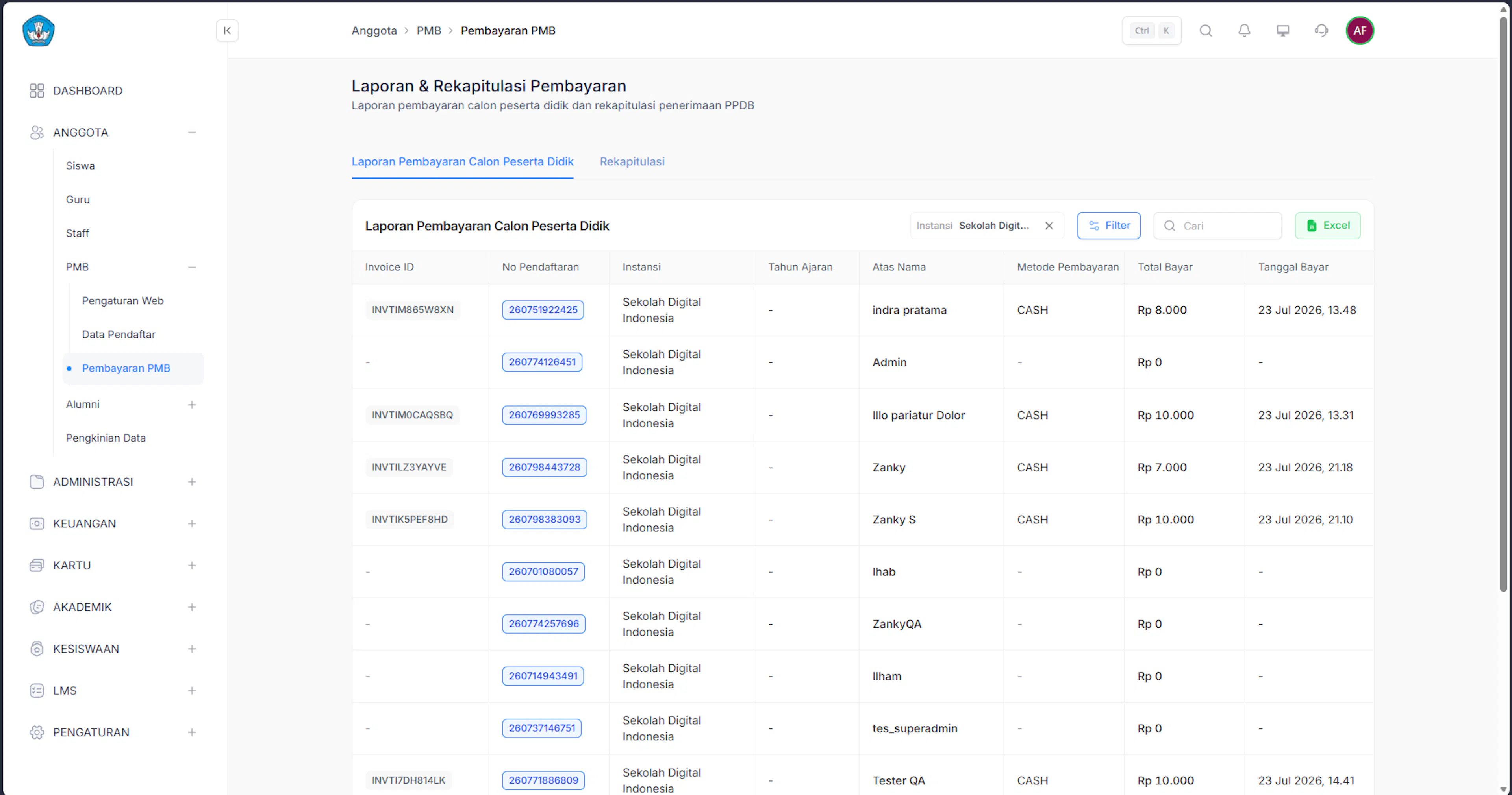Screen dimensions: 1512x795
Task: Open registration number 260771886809
Action: 543,780
